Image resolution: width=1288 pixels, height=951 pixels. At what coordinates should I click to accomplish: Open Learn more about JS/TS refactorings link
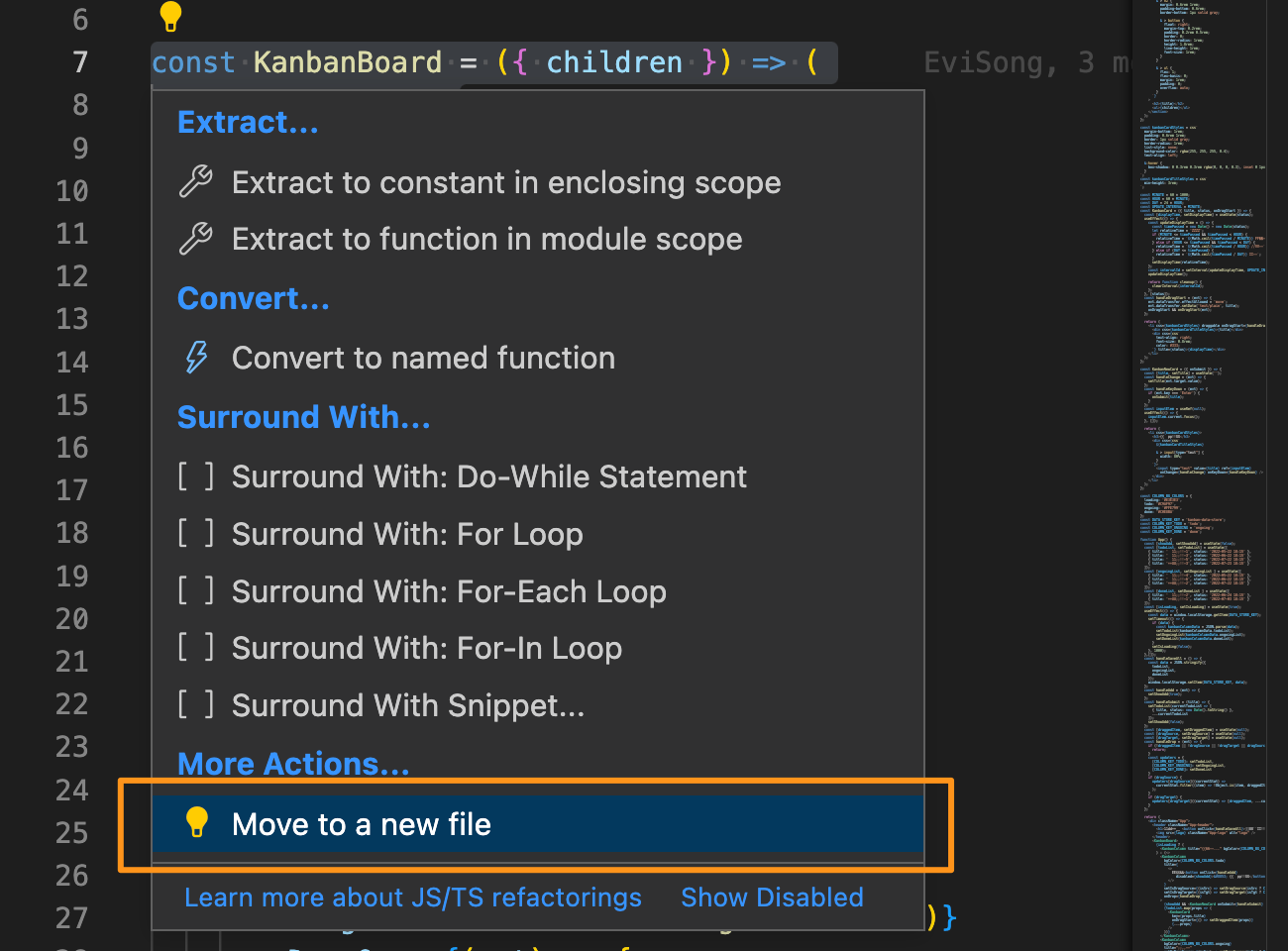[x=412, y=898]
